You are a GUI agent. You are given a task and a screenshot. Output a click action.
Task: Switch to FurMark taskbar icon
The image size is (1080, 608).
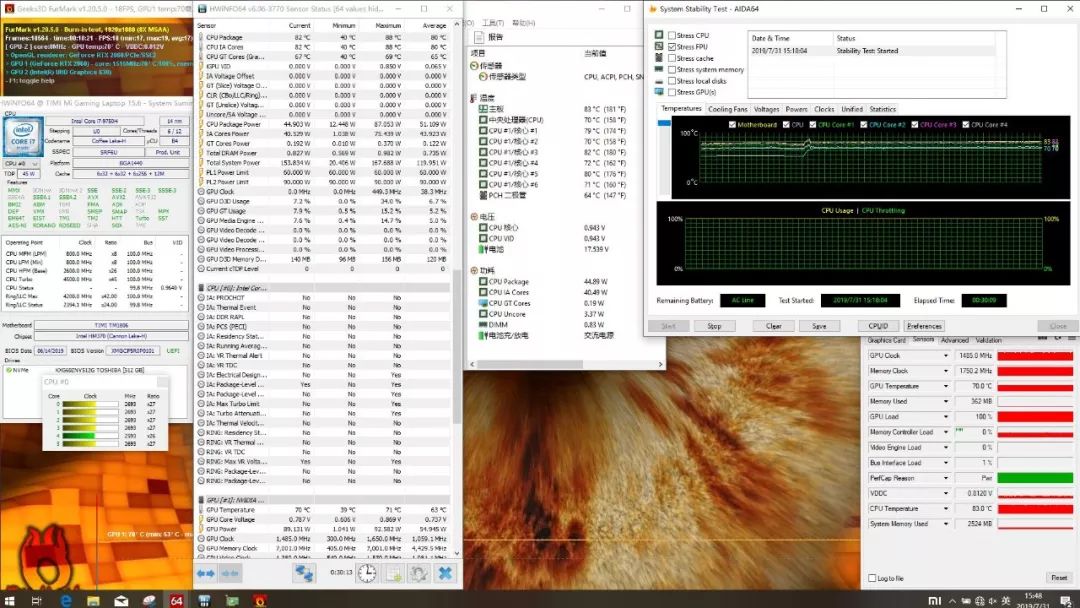pyautogui.click(x=260, y=600)
